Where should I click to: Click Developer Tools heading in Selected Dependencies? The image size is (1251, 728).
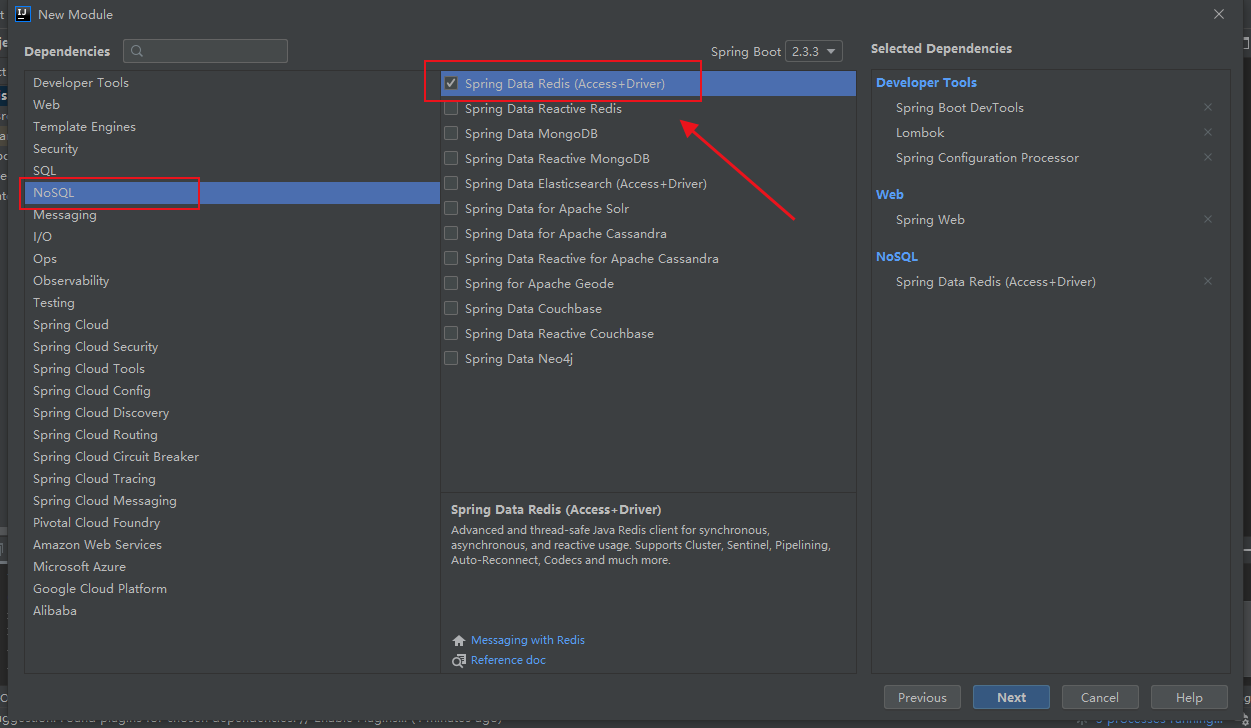[926, 82]
